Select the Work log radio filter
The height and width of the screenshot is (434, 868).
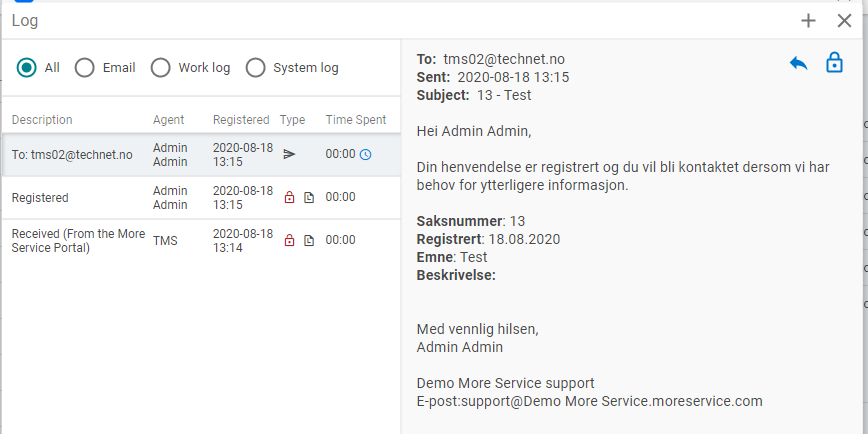pyautogui.click(x=161, y=68)
